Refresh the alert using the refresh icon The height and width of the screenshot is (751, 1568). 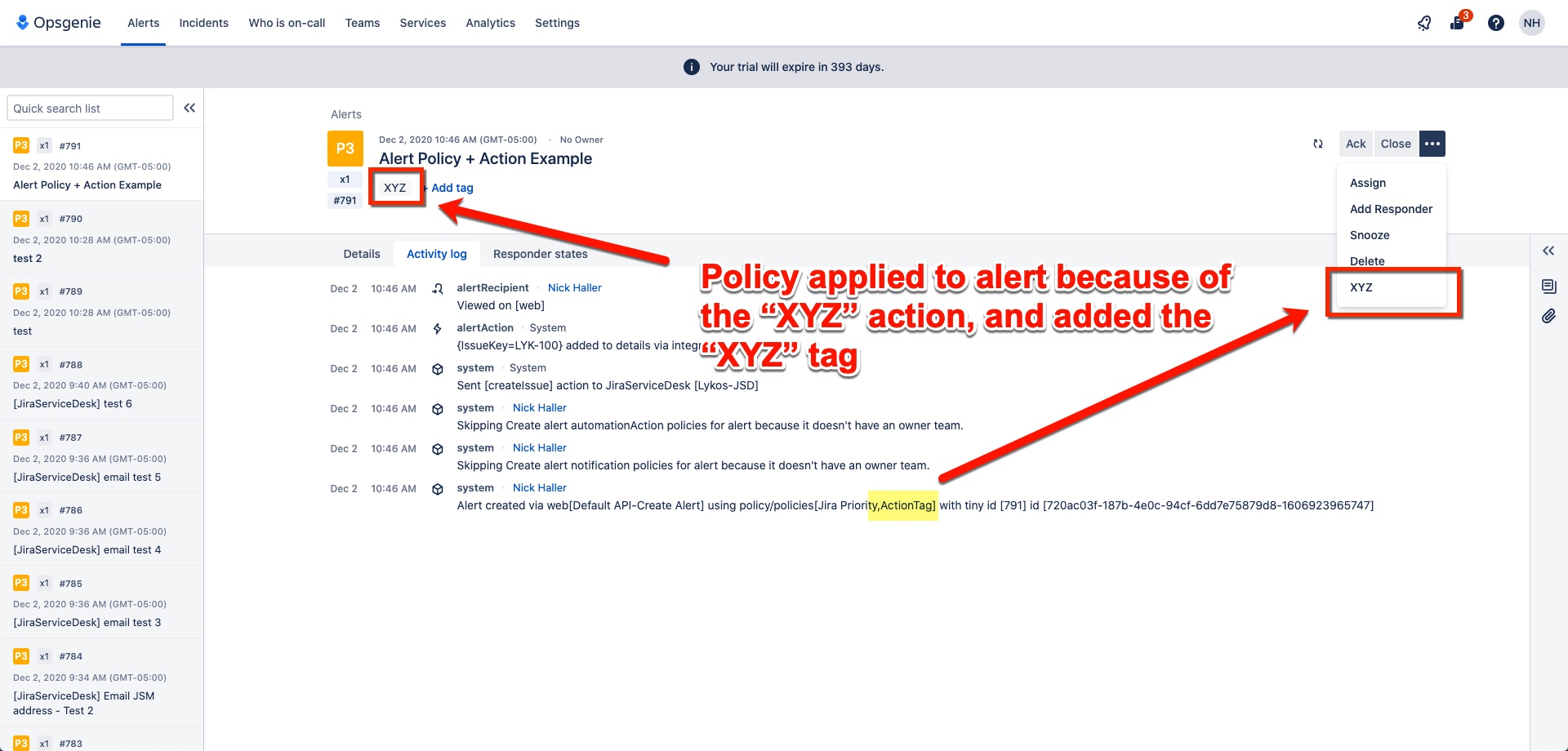coord(1318,144)
